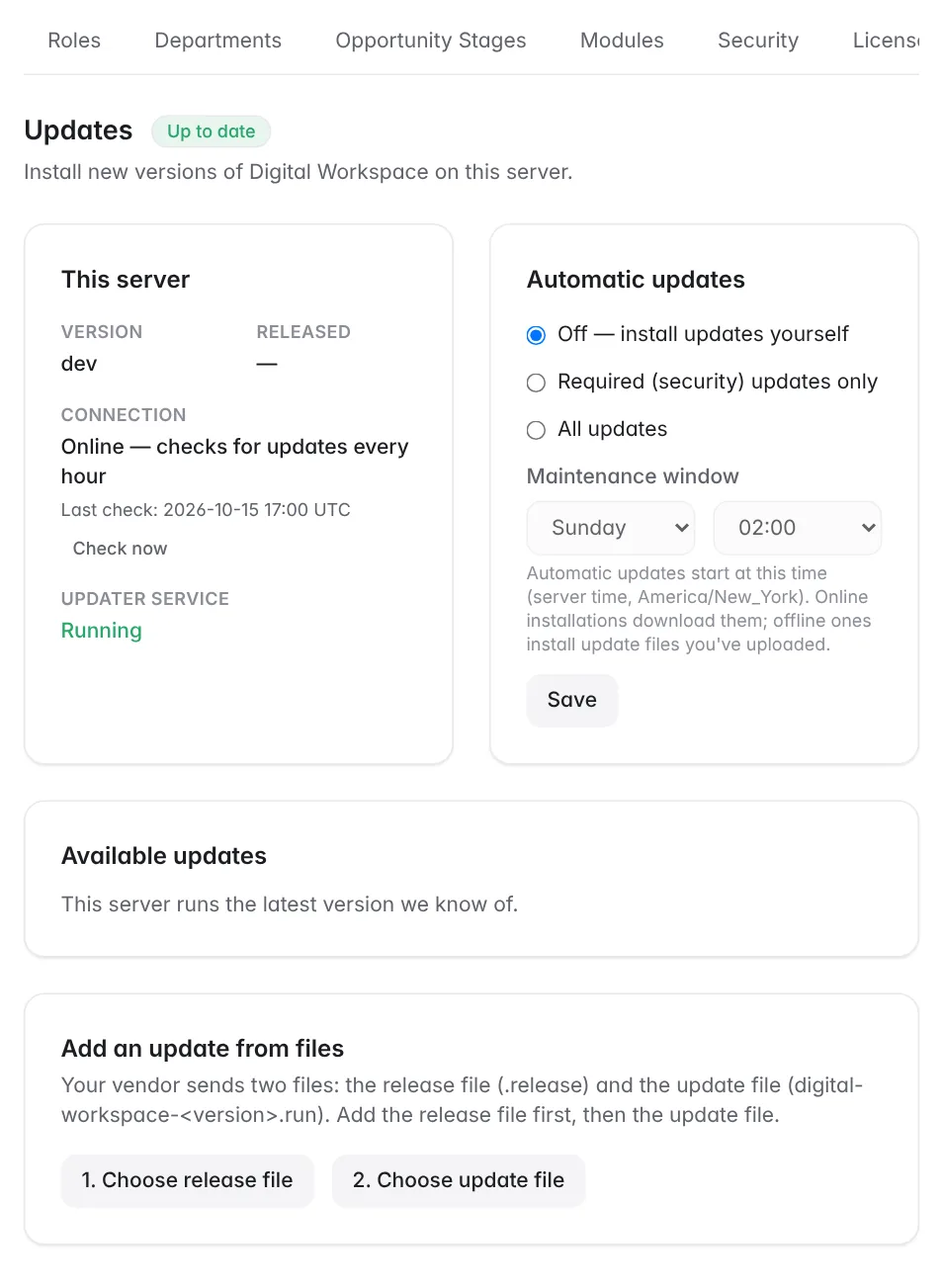Image resolution: width=943 pixels, height=1288 pixels.
Task: Open the Roles tab
Action: pyautogui.click(x=74, y=41)
